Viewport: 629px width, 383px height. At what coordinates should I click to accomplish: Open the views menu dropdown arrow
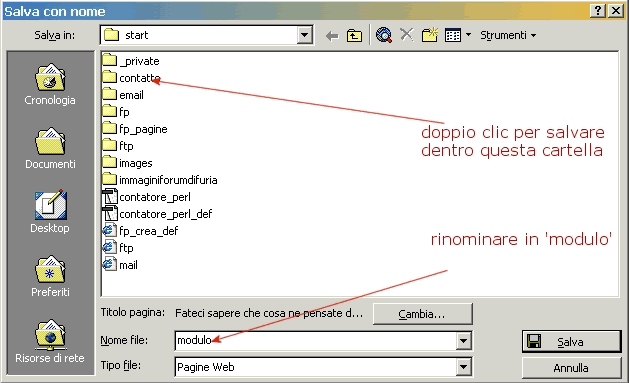click(468, 35)
